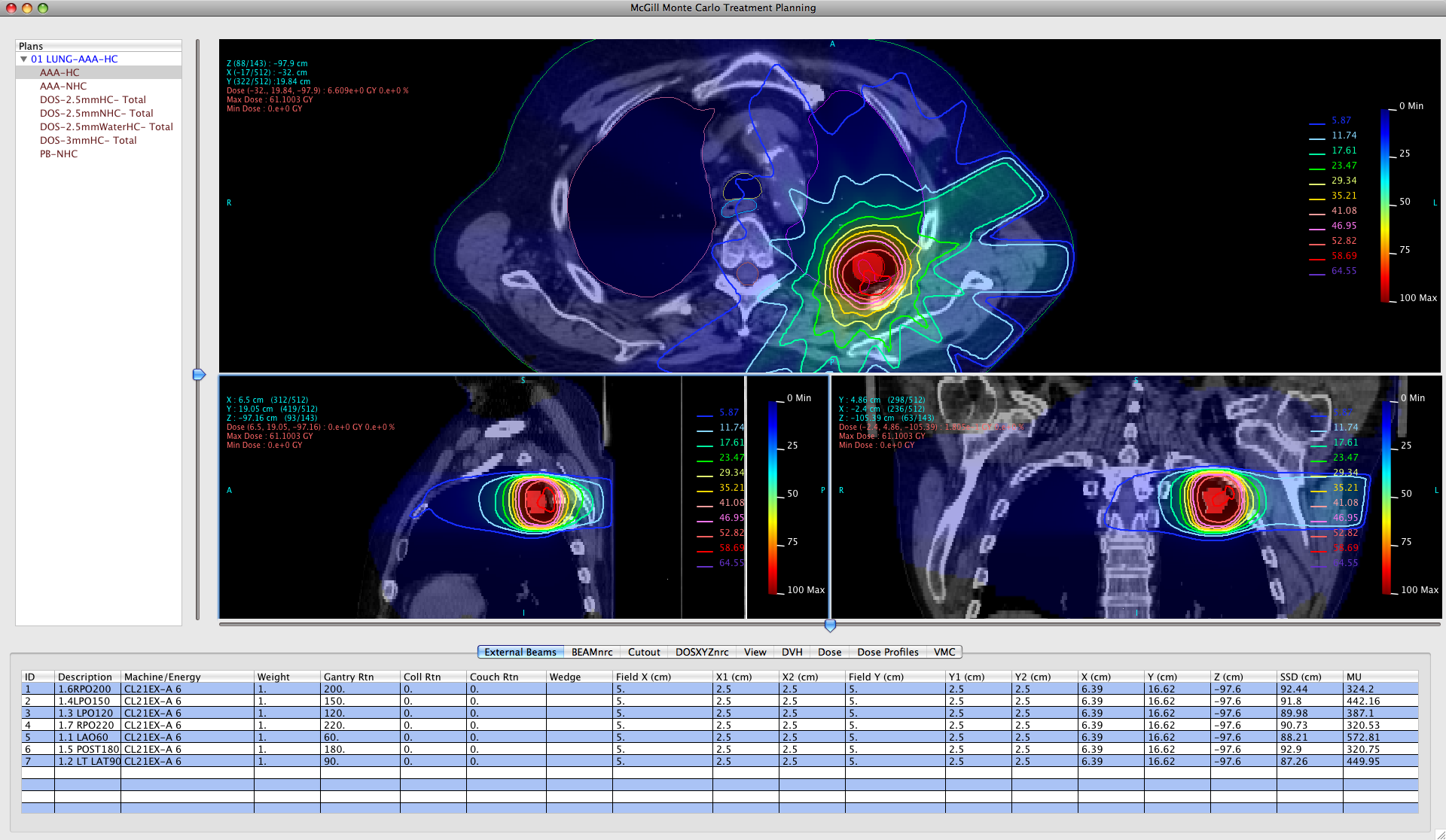1446x840 pixels.
Task: Select the DOS-2.5mmHC- Total plan
Action: [93, 99]
